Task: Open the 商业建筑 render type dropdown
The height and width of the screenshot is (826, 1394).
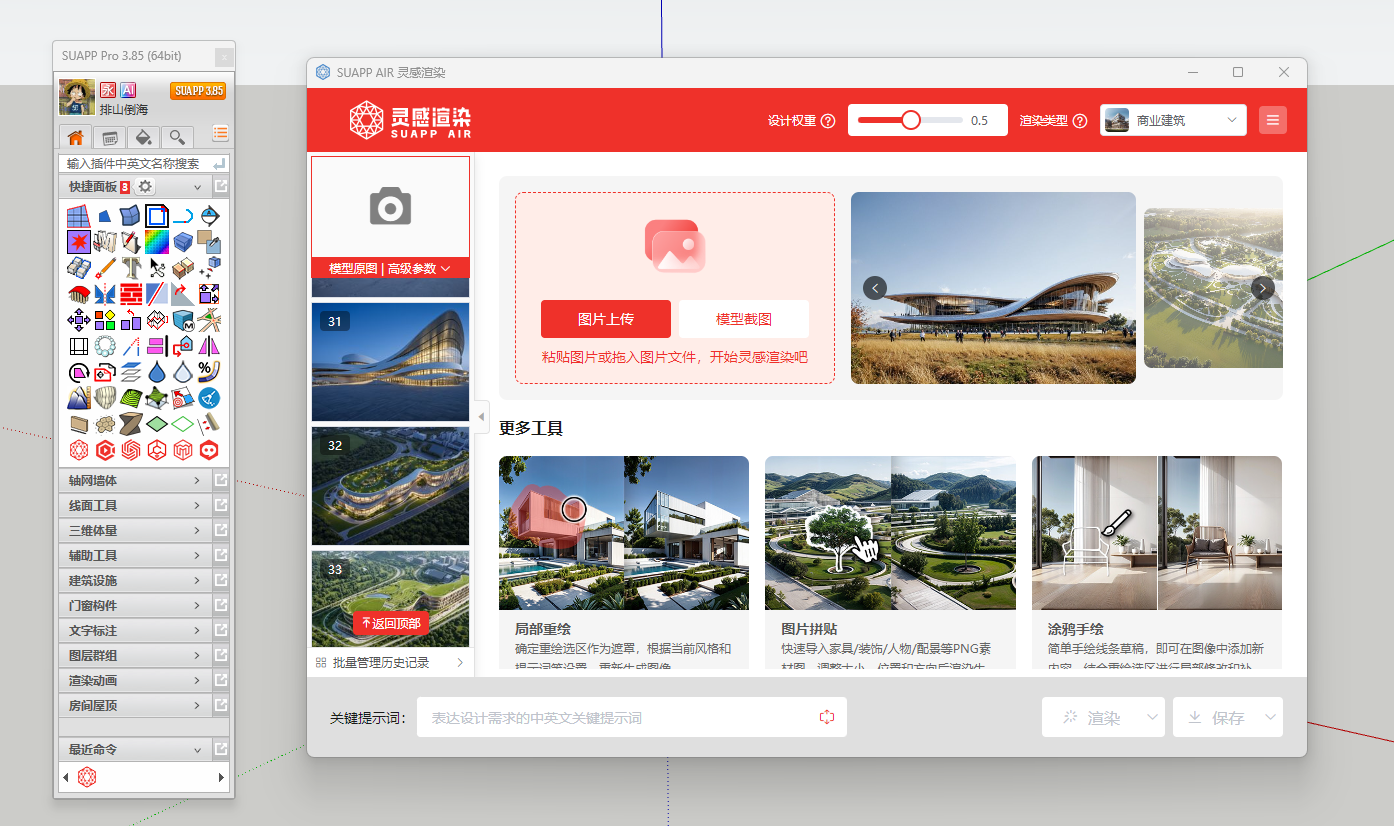Action: pyautogui.click(x=1173, y=120)
